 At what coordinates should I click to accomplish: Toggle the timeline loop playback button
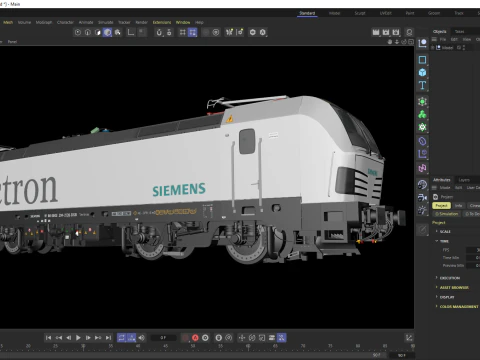(121, 338)
